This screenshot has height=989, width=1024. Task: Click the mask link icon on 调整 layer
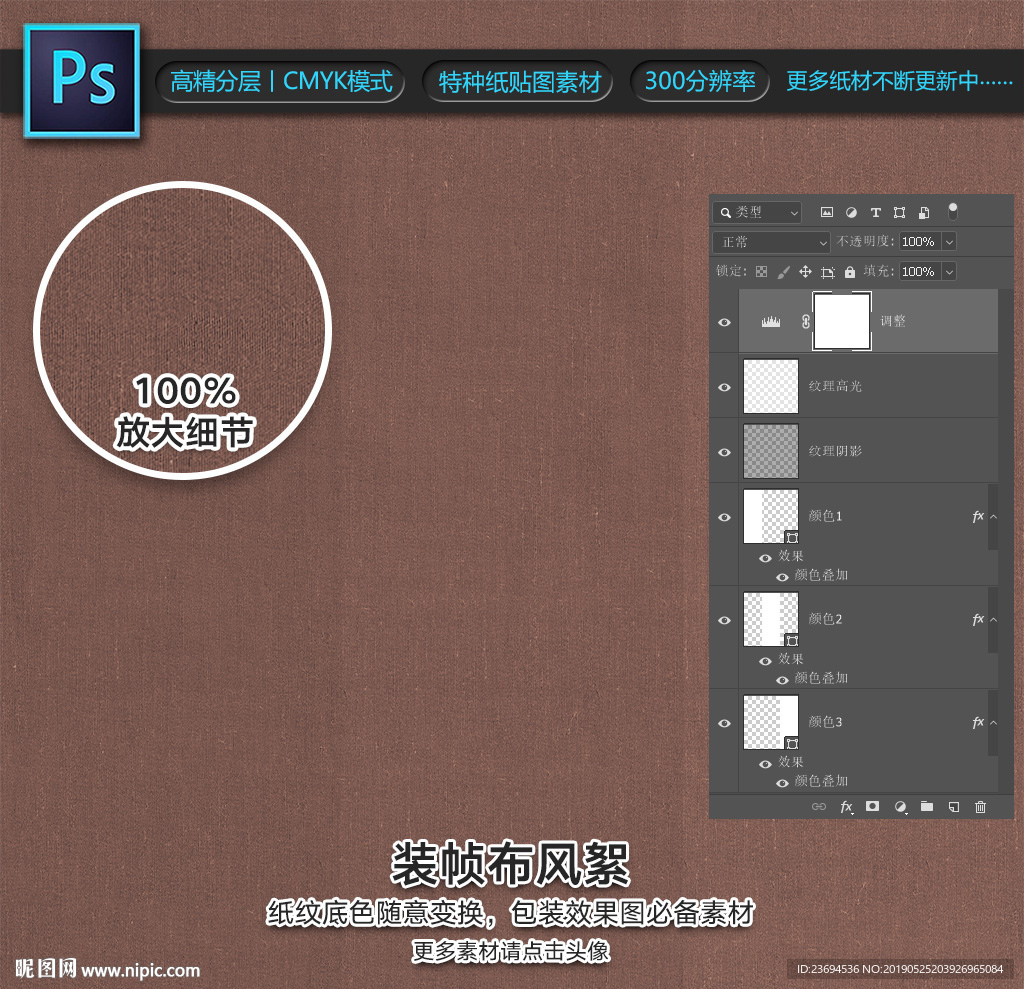(x=806, y=321)
